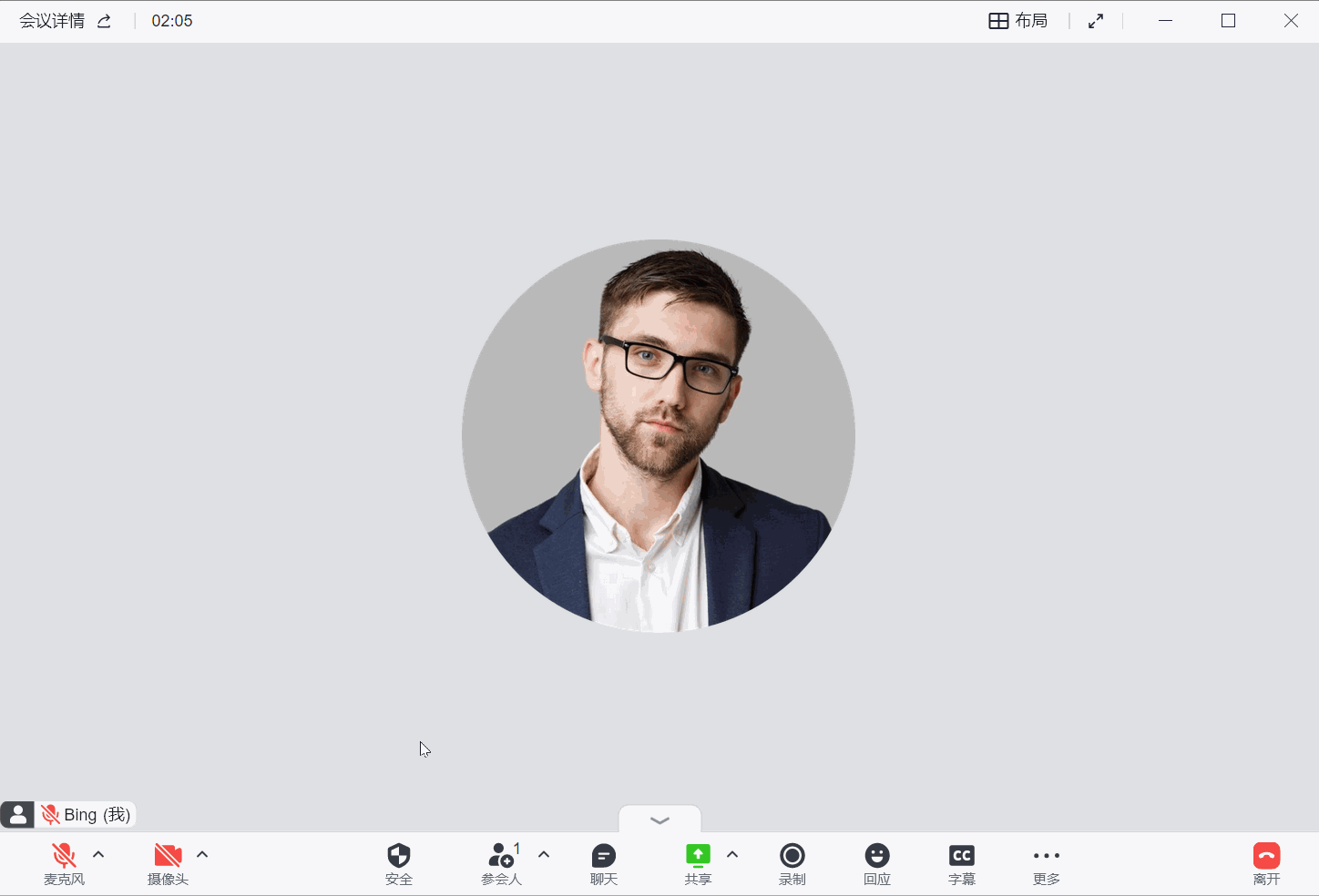Toggle the captions (字幕) CC icon
1319x896 pixels.
point(962,862)
